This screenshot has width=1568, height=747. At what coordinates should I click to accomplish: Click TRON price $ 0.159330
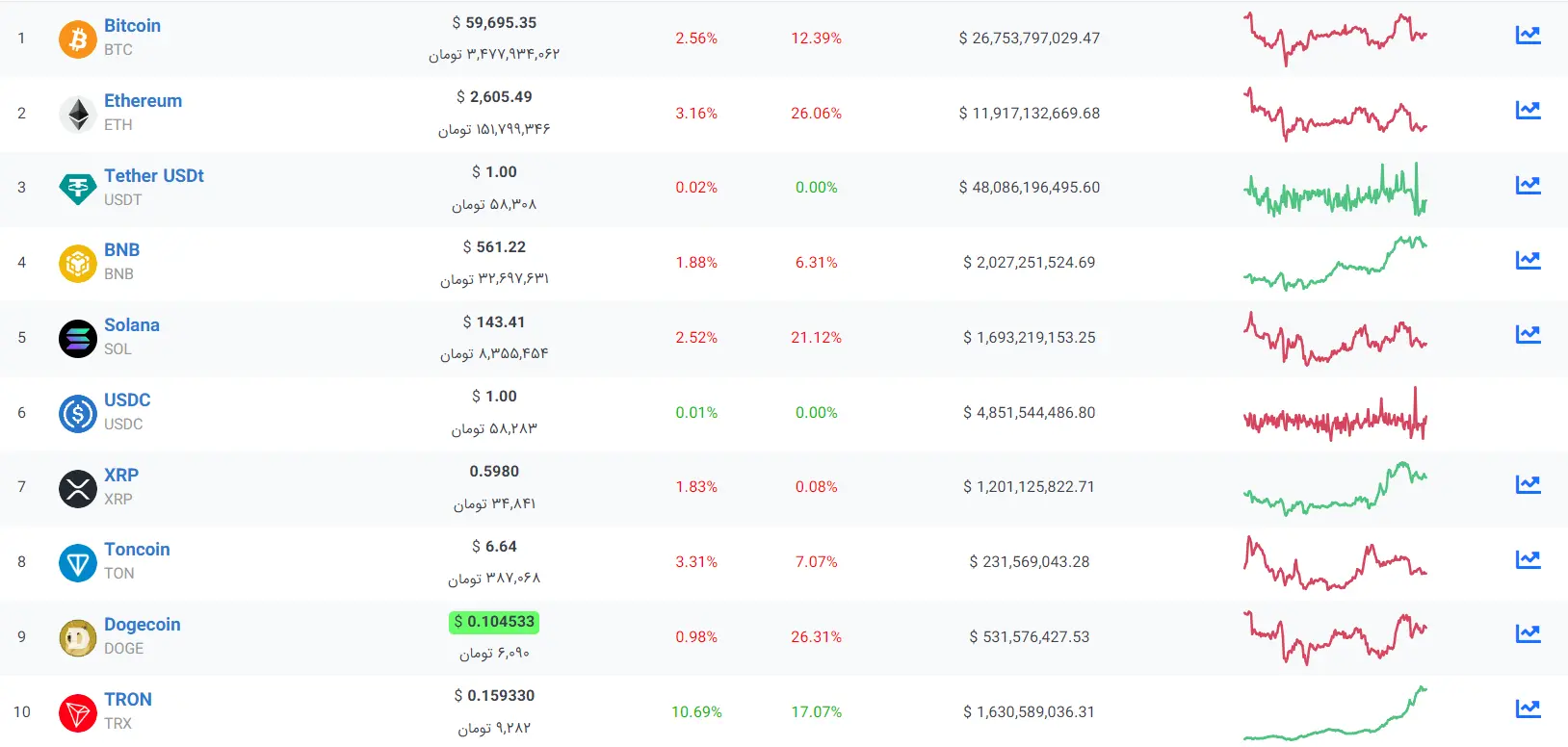pos(494,696)
